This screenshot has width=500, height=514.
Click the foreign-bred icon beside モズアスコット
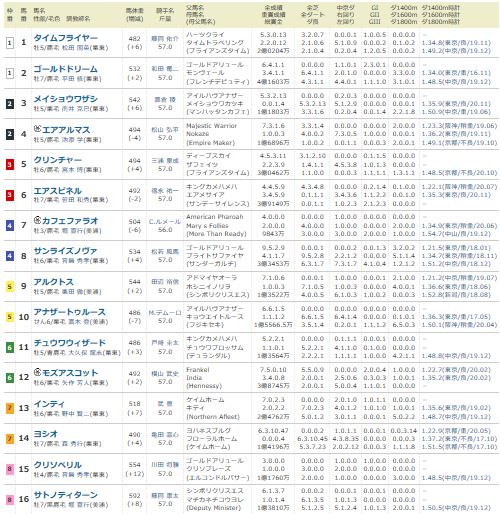click(x=37, y=372)
